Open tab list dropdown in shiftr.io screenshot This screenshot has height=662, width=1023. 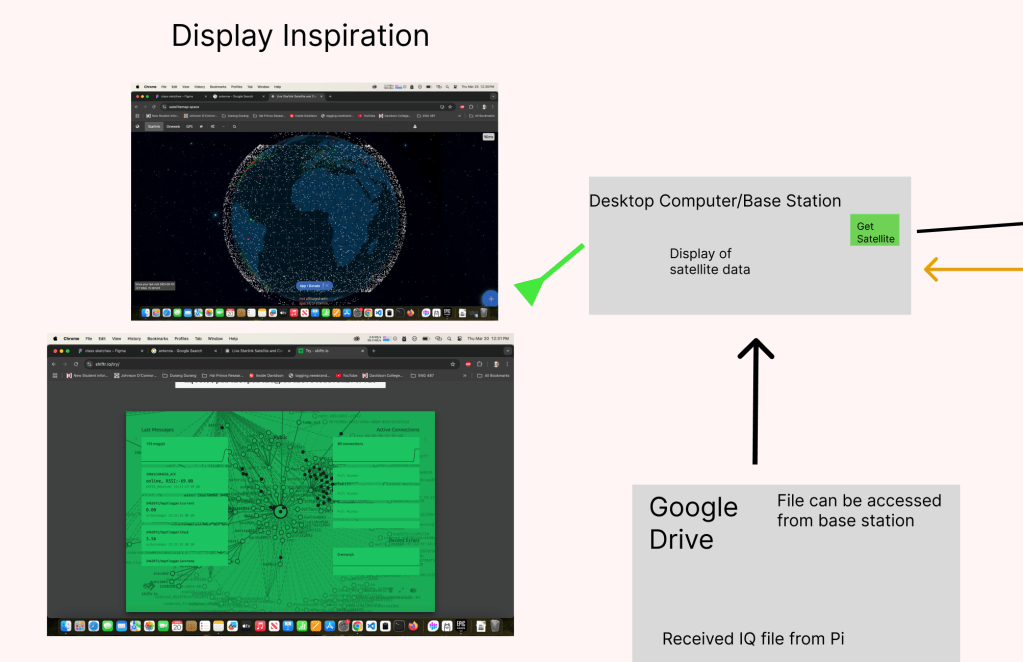pyautogui.click(x=505, y=351)
